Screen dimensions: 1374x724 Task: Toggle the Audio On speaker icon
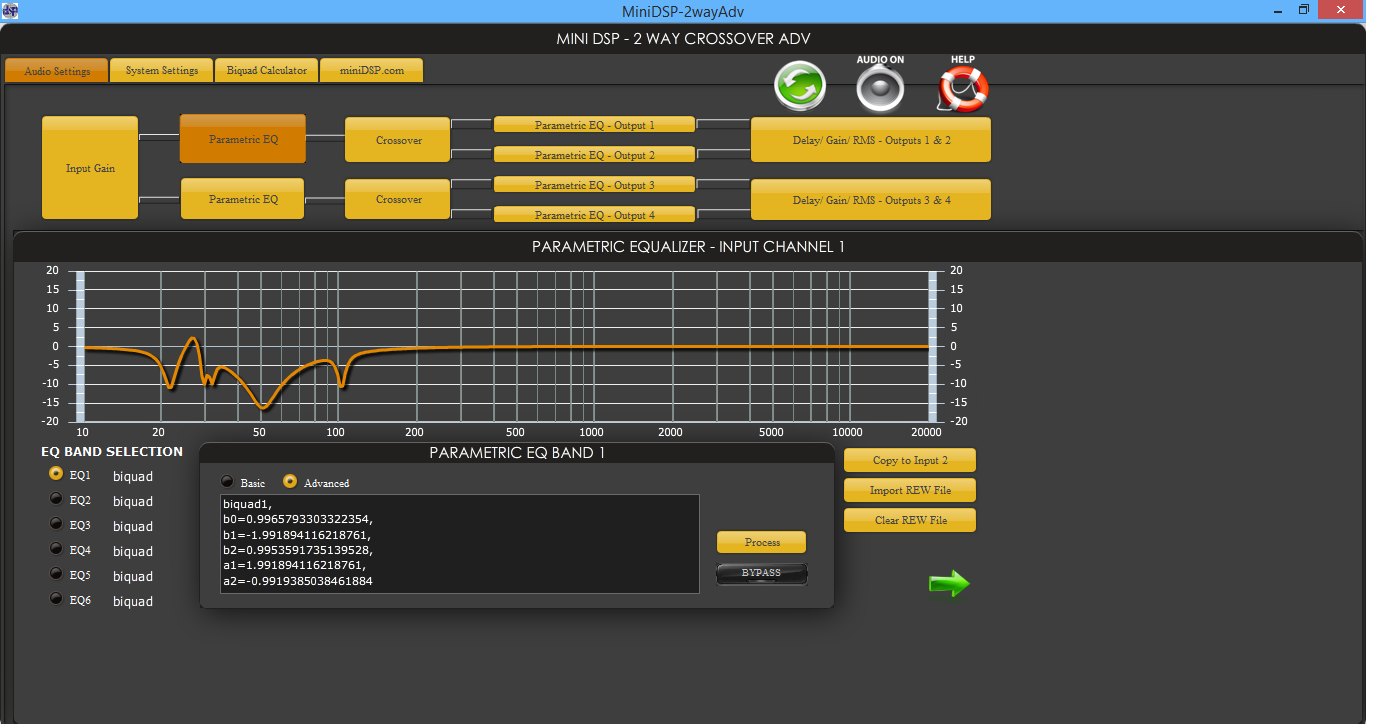click(x=880, y=89)
